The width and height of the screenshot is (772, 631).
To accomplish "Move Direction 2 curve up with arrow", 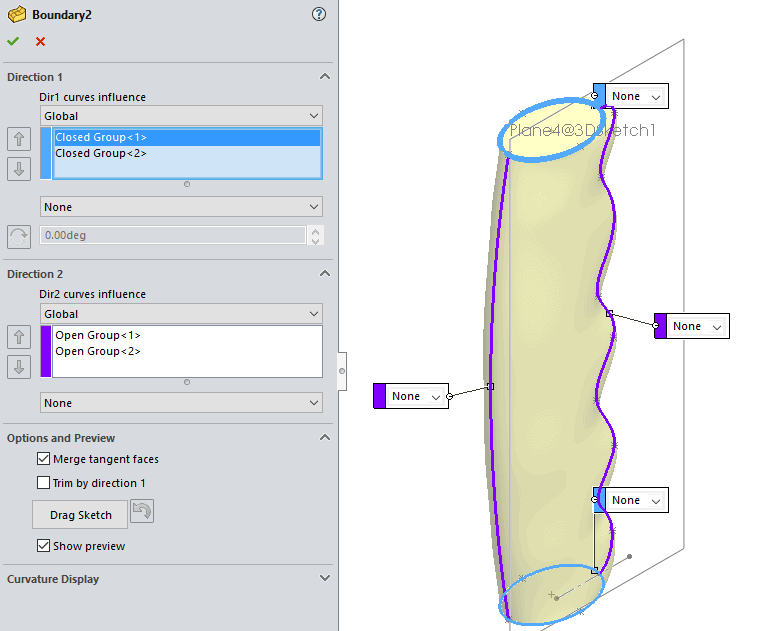I will coord(18,336).
